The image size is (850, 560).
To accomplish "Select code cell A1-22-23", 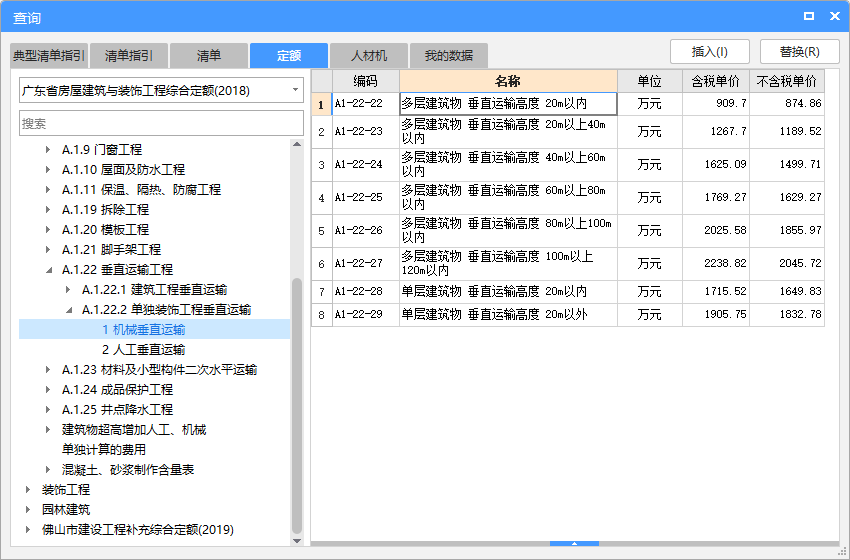I will pos(365,132).
